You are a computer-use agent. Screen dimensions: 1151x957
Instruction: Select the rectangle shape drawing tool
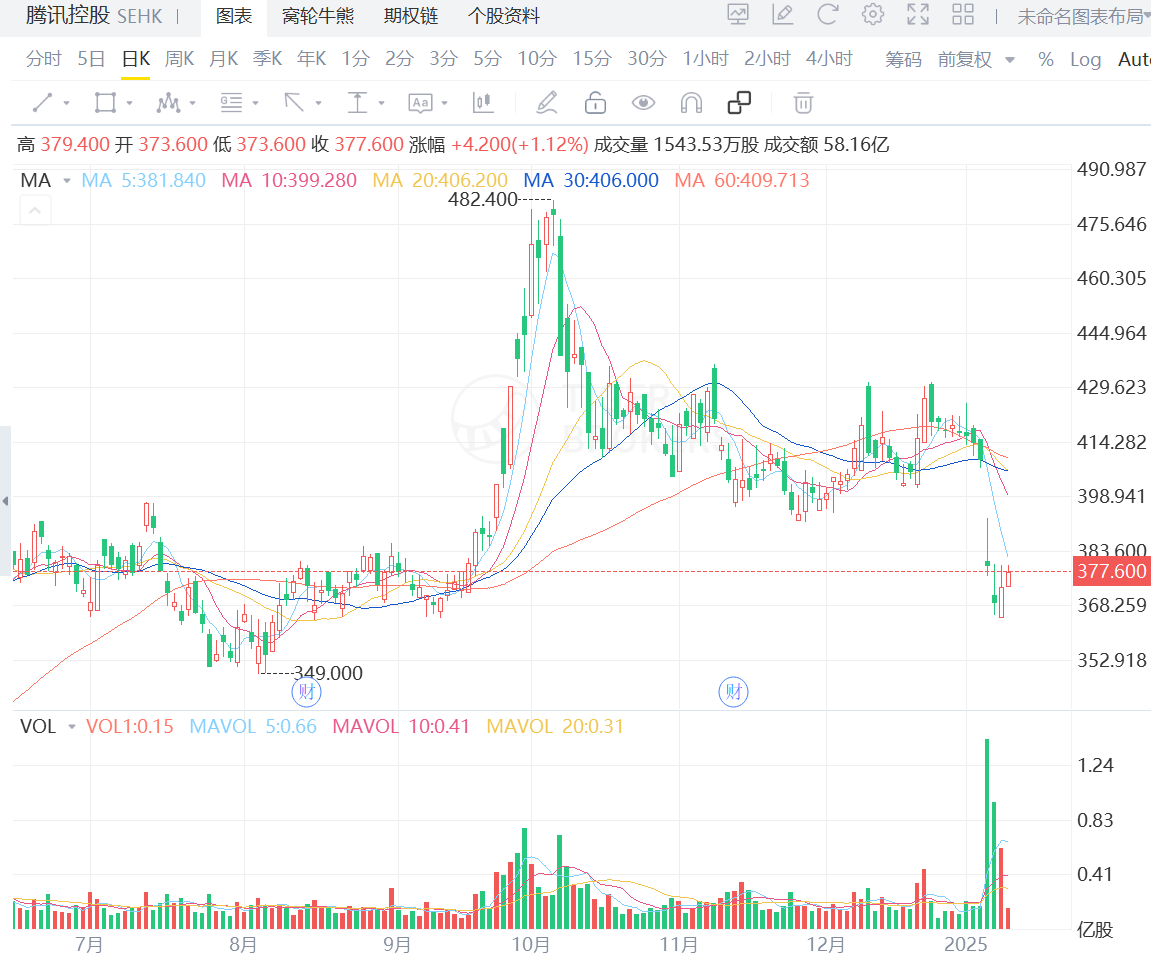[x=105, y=103]
